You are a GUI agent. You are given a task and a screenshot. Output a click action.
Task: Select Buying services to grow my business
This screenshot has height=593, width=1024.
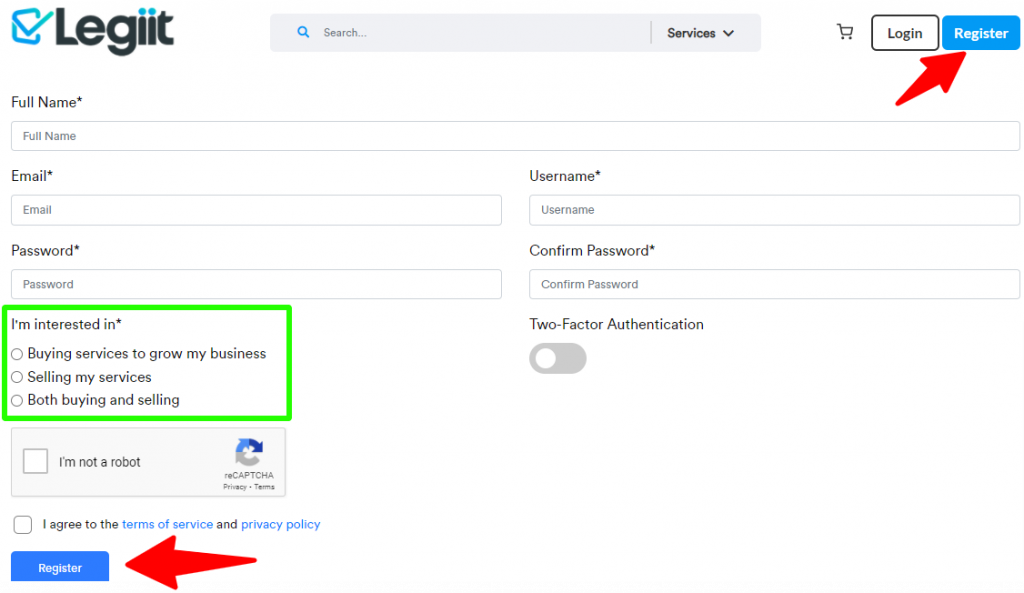point(17,354)
